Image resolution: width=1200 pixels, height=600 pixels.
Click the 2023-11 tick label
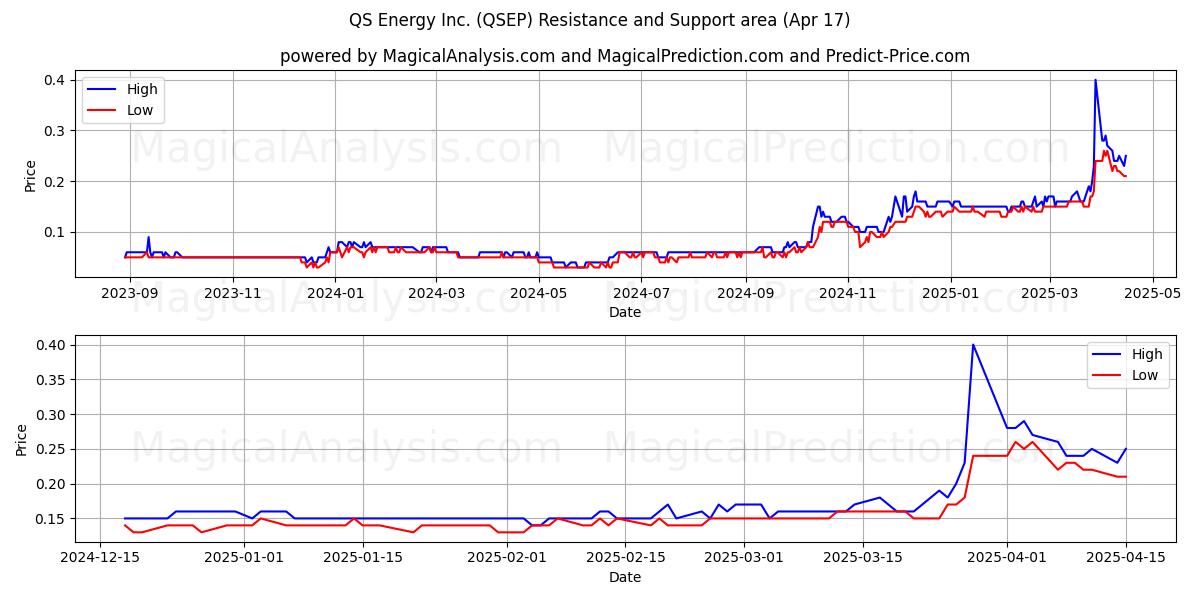coord(233,293)
